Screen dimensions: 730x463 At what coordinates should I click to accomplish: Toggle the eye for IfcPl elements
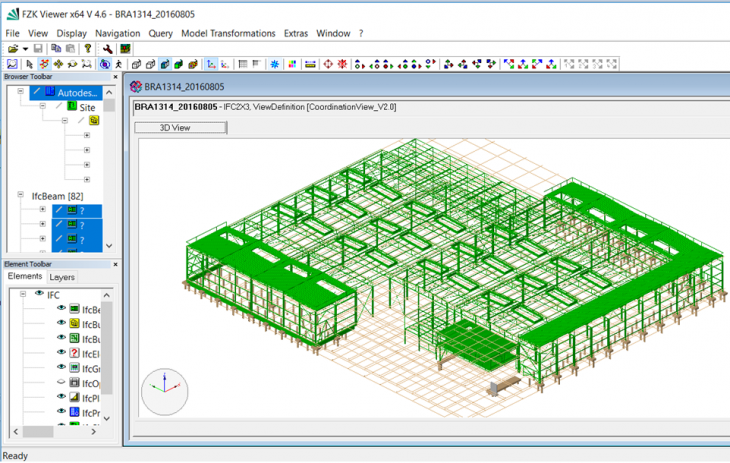pos(61,398)
